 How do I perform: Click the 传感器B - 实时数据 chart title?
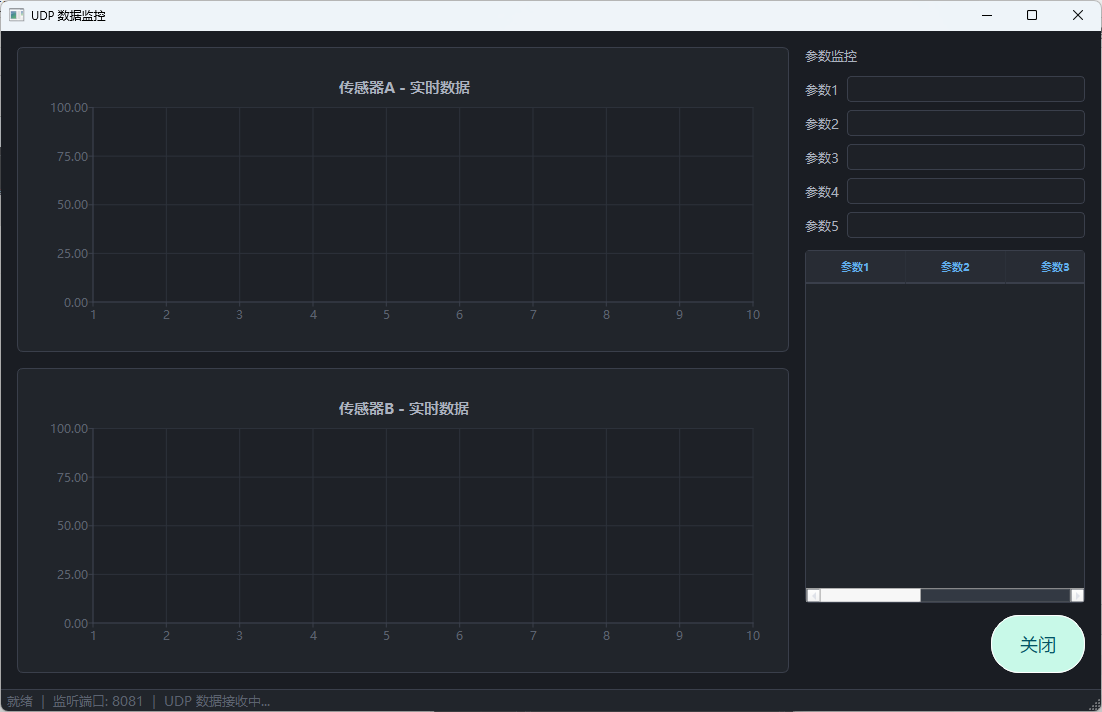click(x=404, y=408)
